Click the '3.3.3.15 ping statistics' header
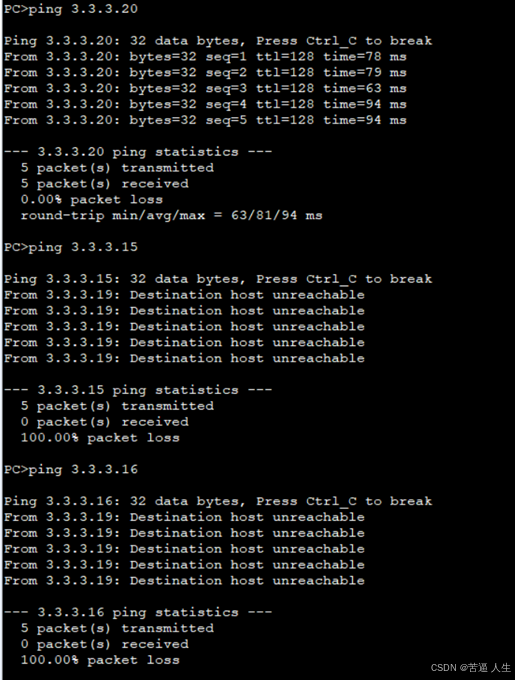Viewport: 515px width, 680px height. (138, 390)
